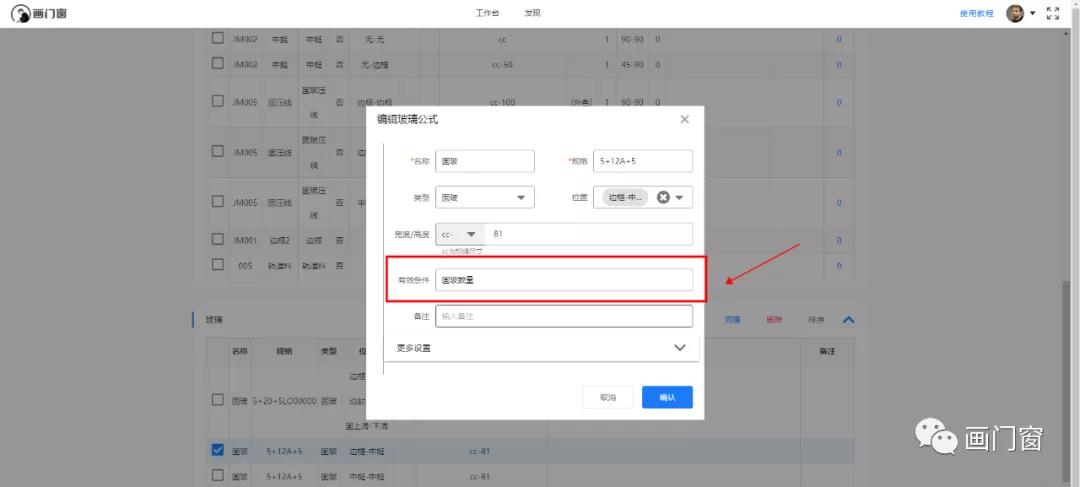Screen dimensions: 1080x487
Task: Open the 使用教程 link
Action: coord(976,14)
